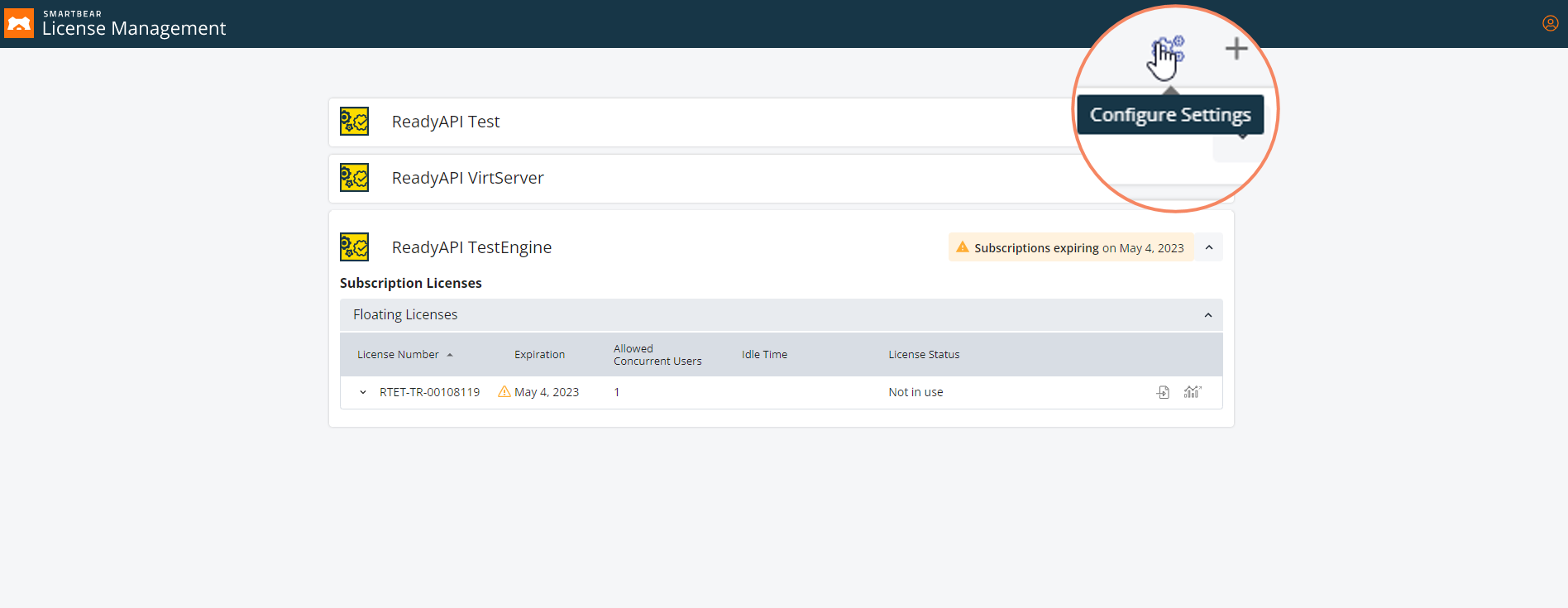Click the Subscriptions expiring on May 4, 2023 notice

point(1071,247)
